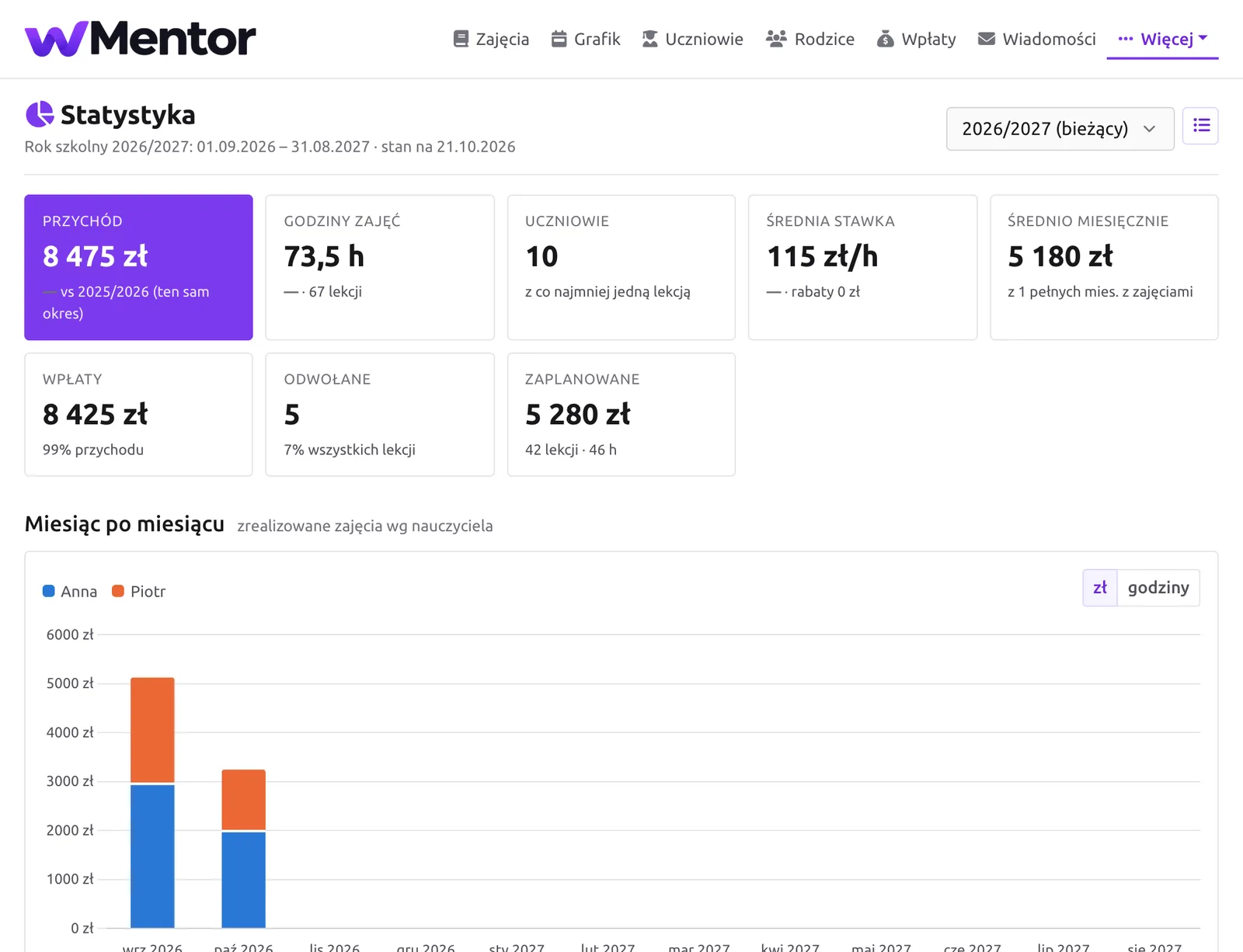This screenshot has width=1243, height=952.
Task: Click the Wpłaty money bag icon
Action: (x=885, y=39)
